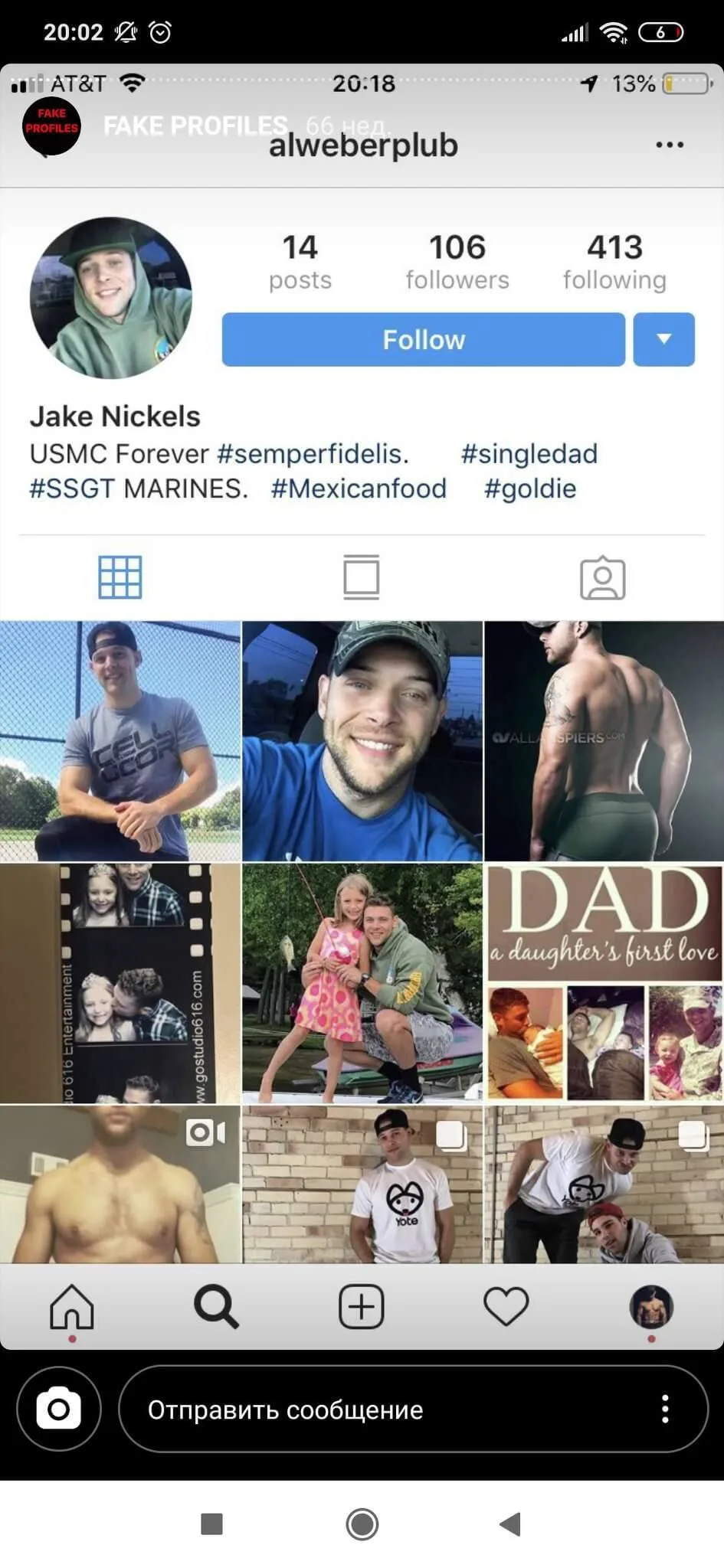Open the DAD collage post thumbnail
The image size is (724, 1568).
604,984
